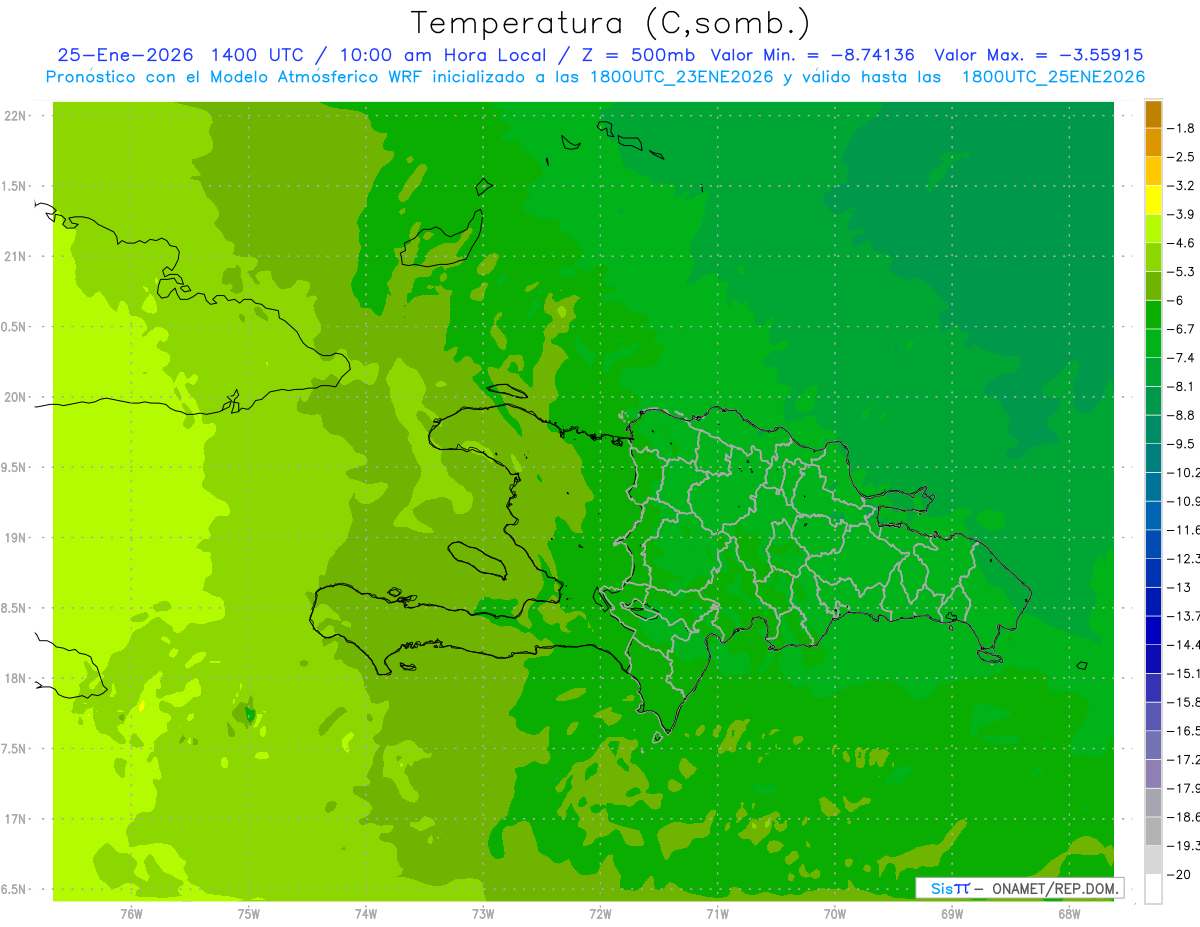Click the '74W' longitude label
1200x927 pixels.
click(x=366, y=913)
